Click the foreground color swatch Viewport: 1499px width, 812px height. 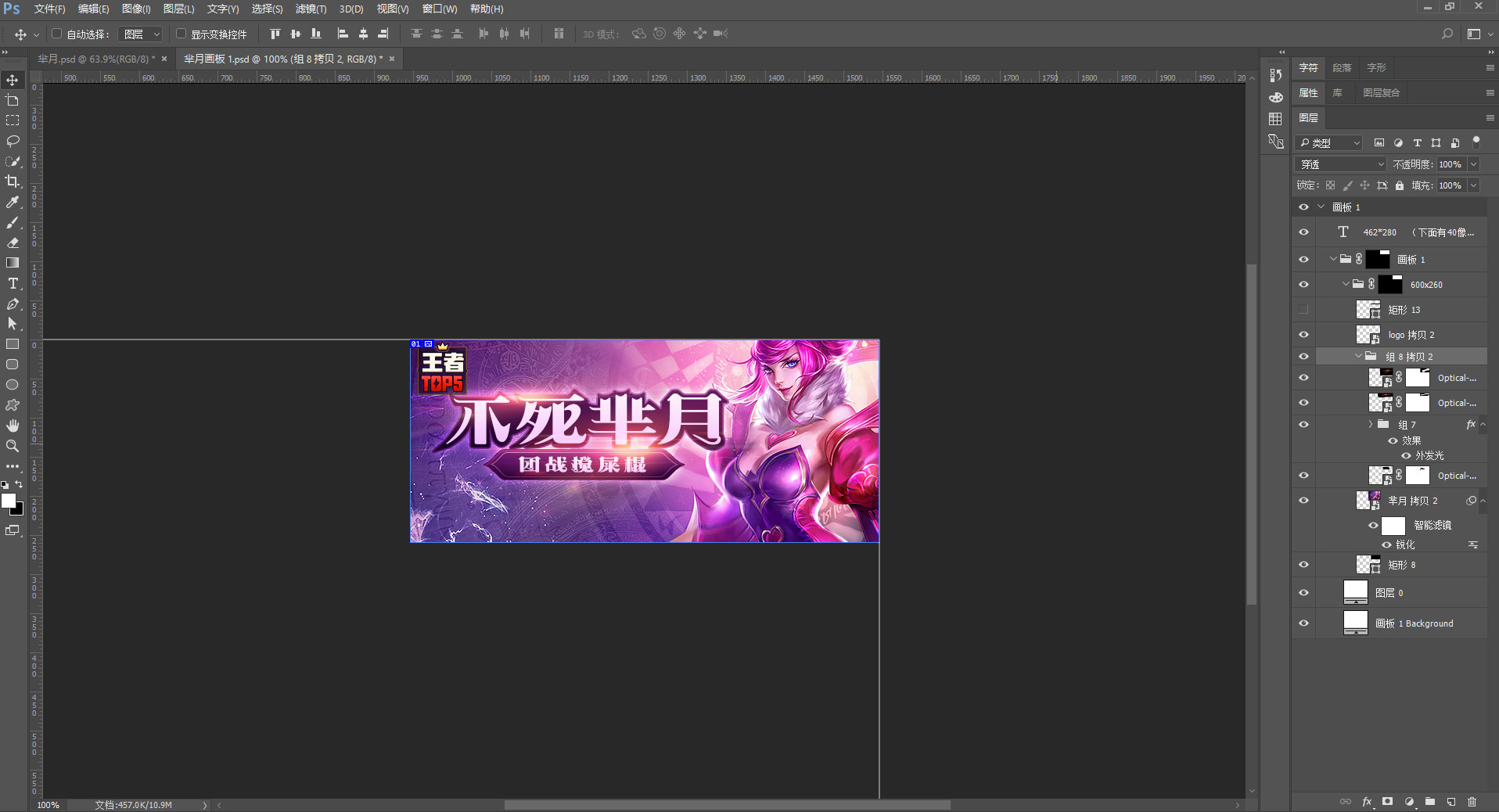pyautogui.click(x=8, y=501)
